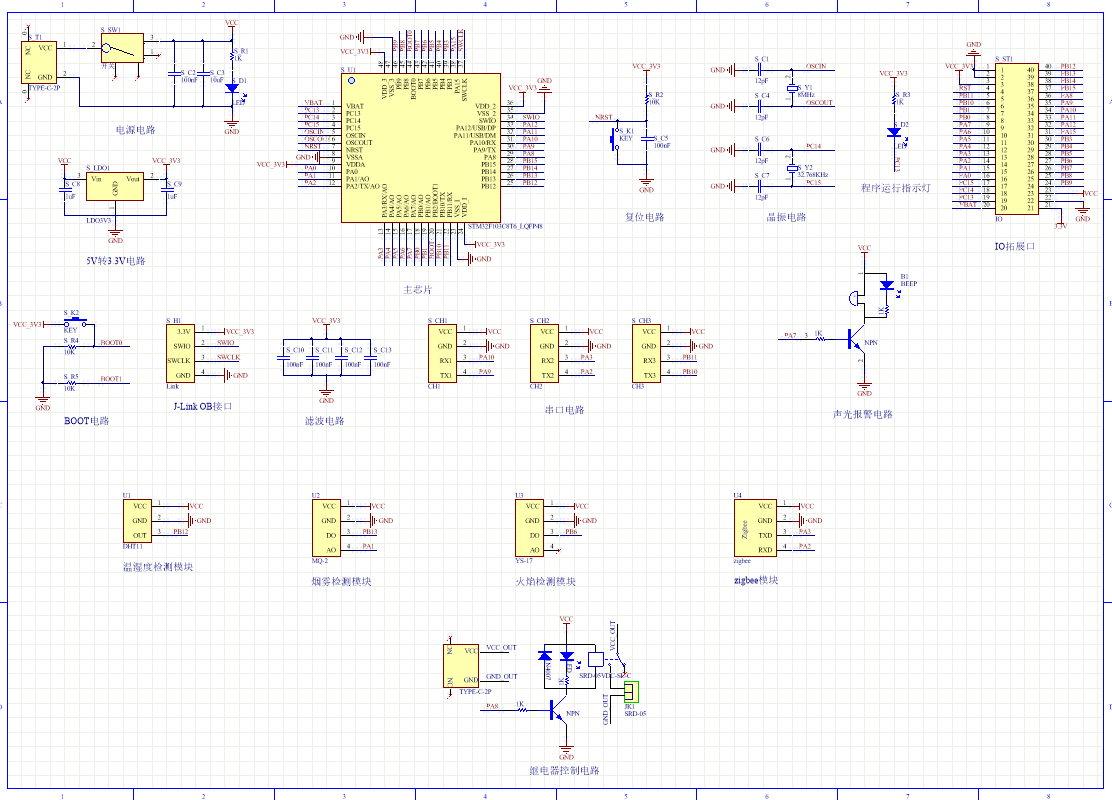Click the S_SW1 power switch symbol

coord(122,48)
